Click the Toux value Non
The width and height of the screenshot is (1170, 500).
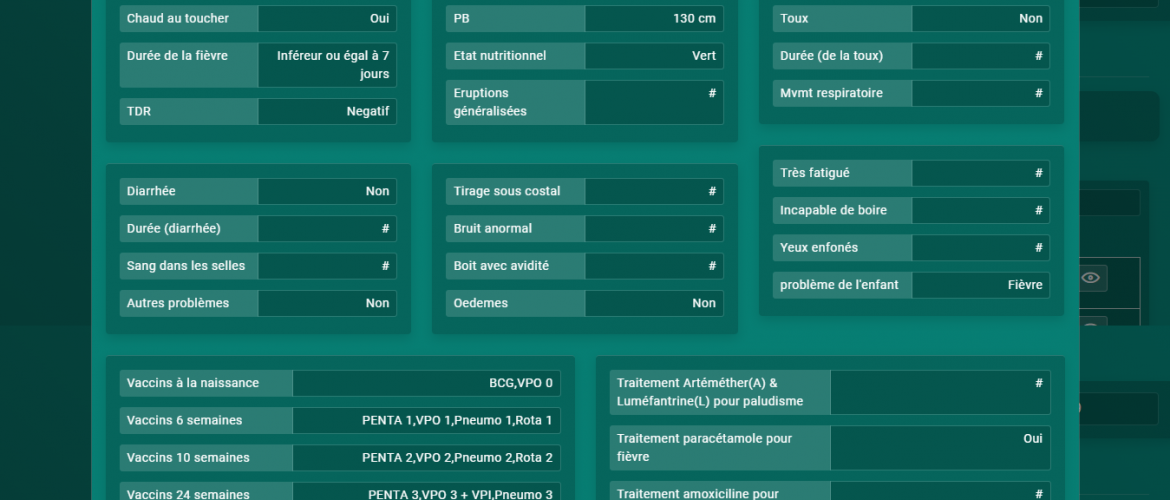[980, 19]
